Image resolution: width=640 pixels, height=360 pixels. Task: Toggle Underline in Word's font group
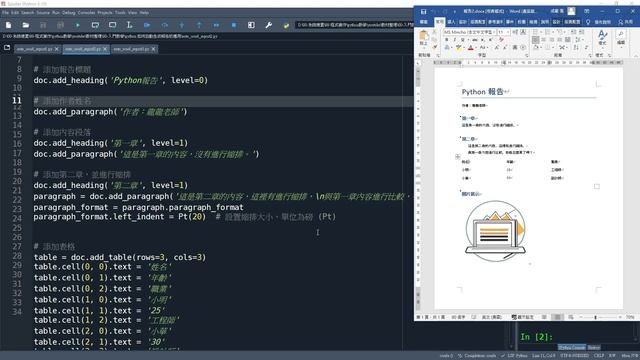click(462, 40)
